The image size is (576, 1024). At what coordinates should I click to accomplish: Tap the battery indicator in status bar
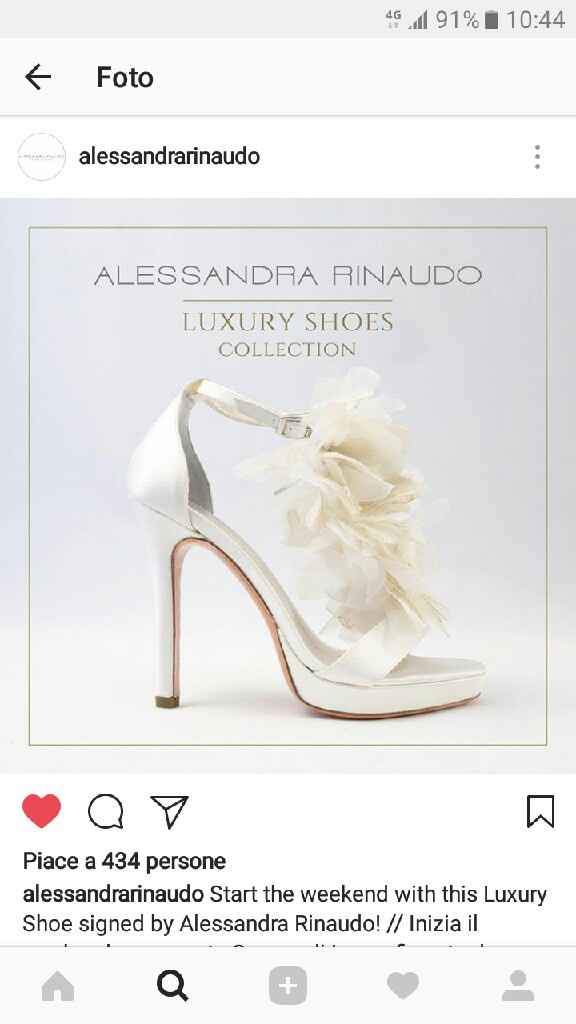click(x=492, y=20)
